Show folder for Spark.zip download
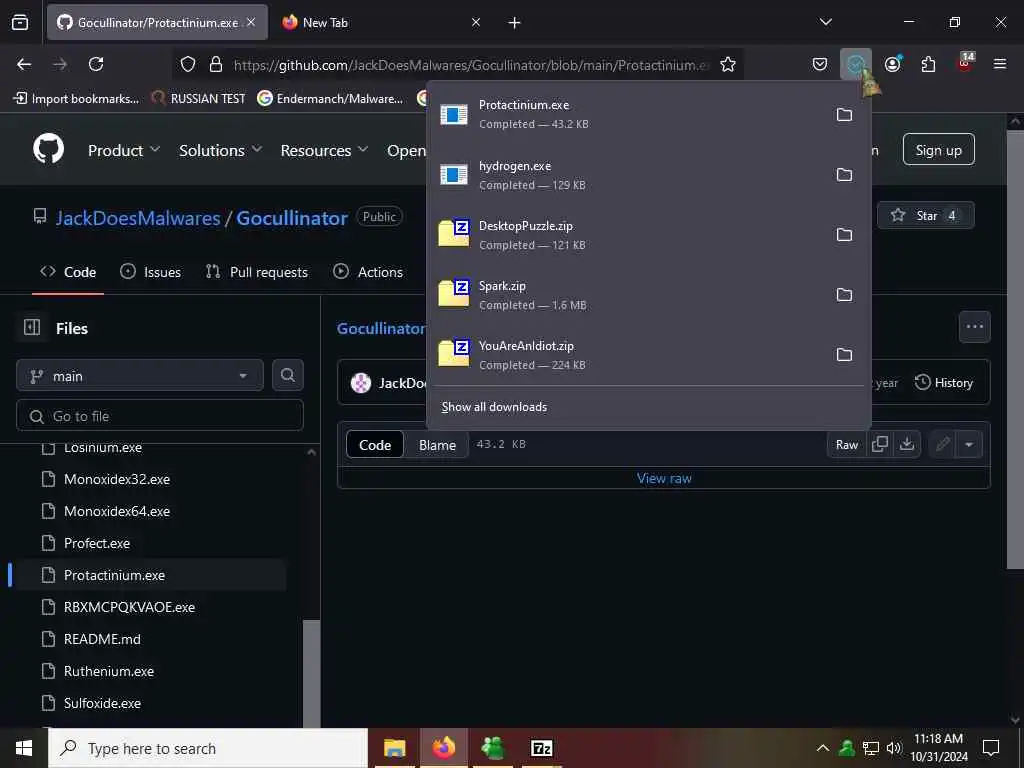This screenshot has height=768, width=1024. (x=844, y=295)
